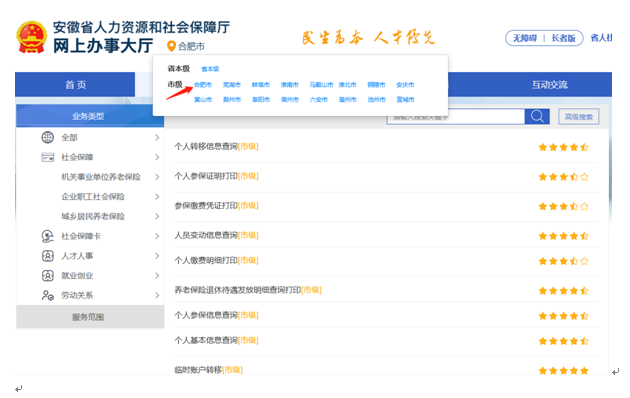Viewport: 630px width, 398px height.
Task: Click the keyword search input field
Action: click(456, 116)
